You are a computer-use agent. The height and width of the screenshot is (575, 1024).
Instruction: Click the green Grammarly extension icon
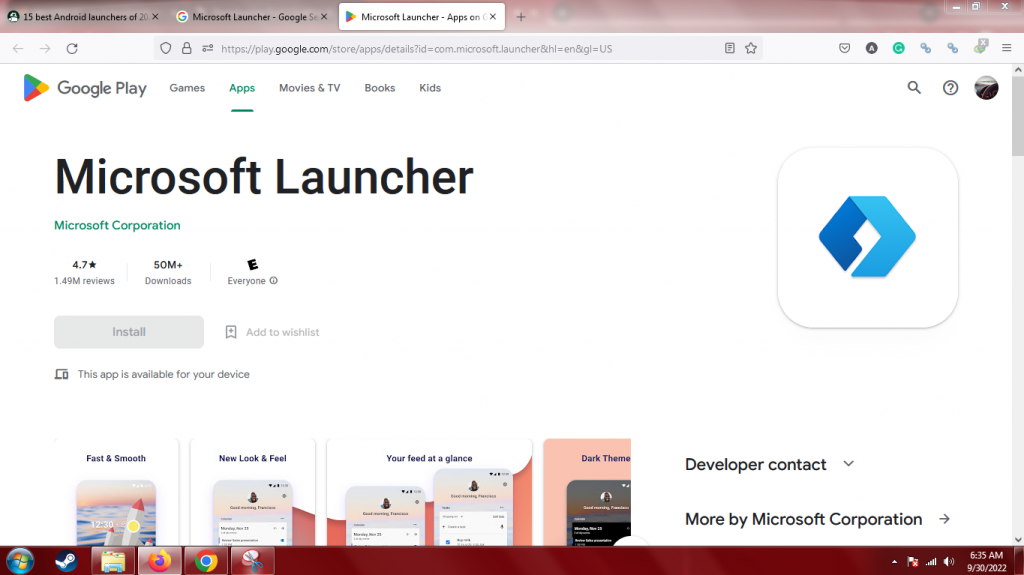(x=899, y=48)
